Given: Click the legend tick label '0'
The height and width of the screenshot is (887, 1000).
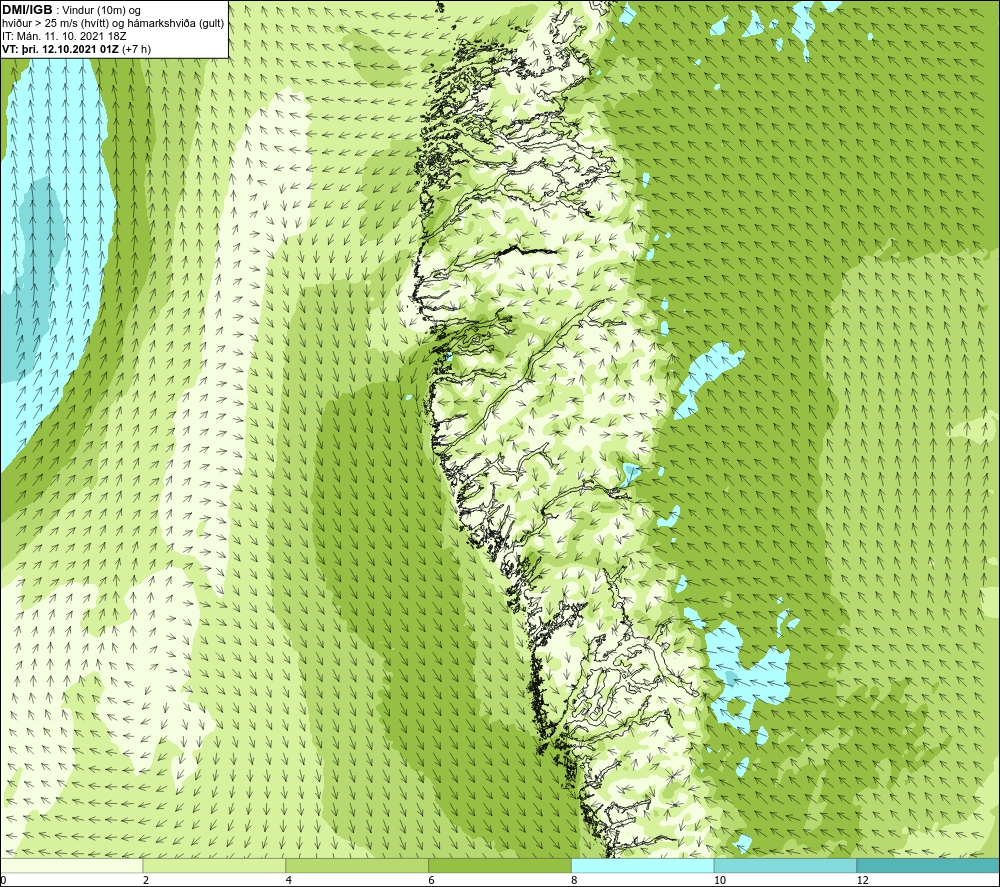Looking at the screenshot, I should (3, 880).
